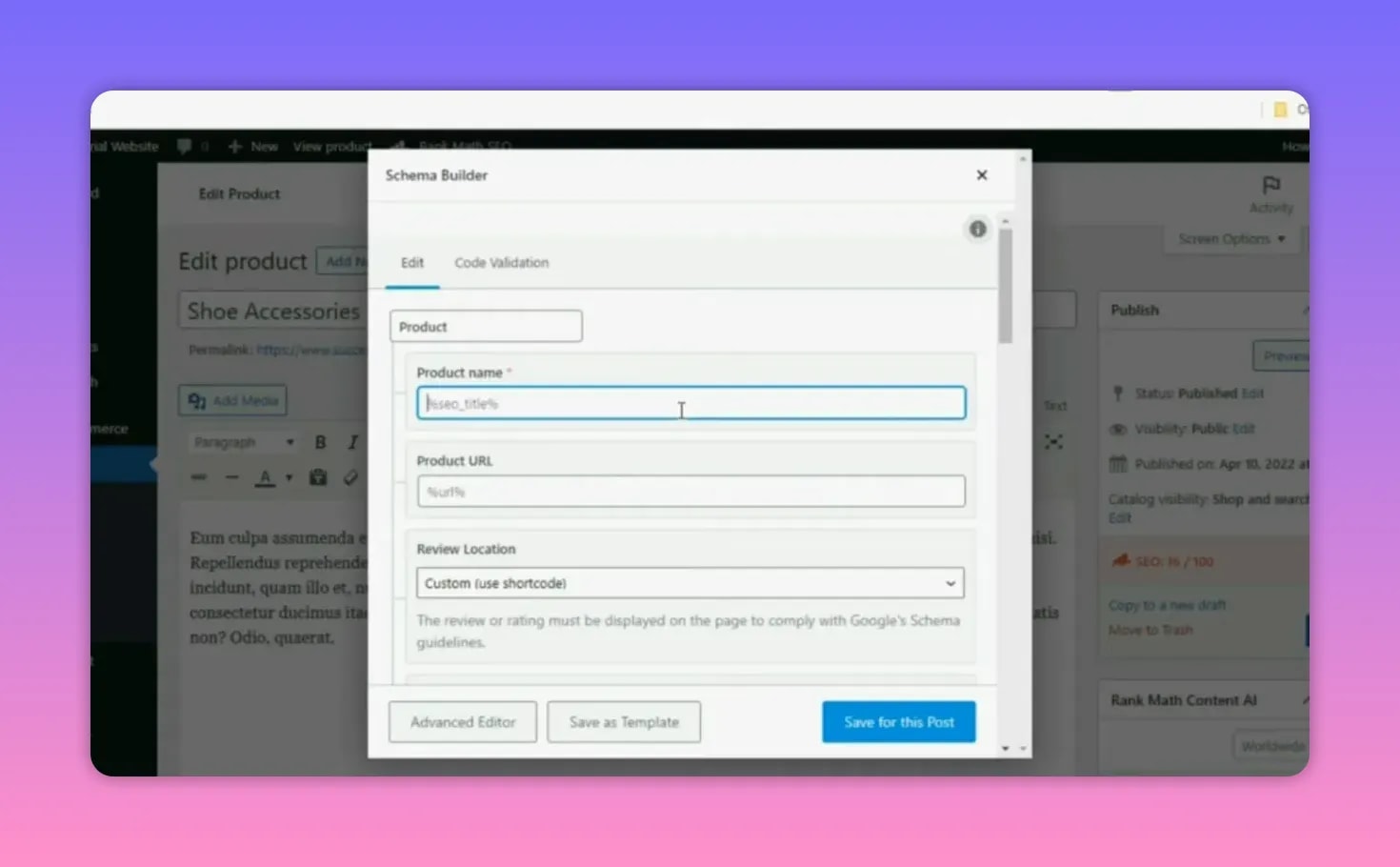Apply Bold formatting in the editor toolbar
Screen dimensions: 1400x867
320,441
